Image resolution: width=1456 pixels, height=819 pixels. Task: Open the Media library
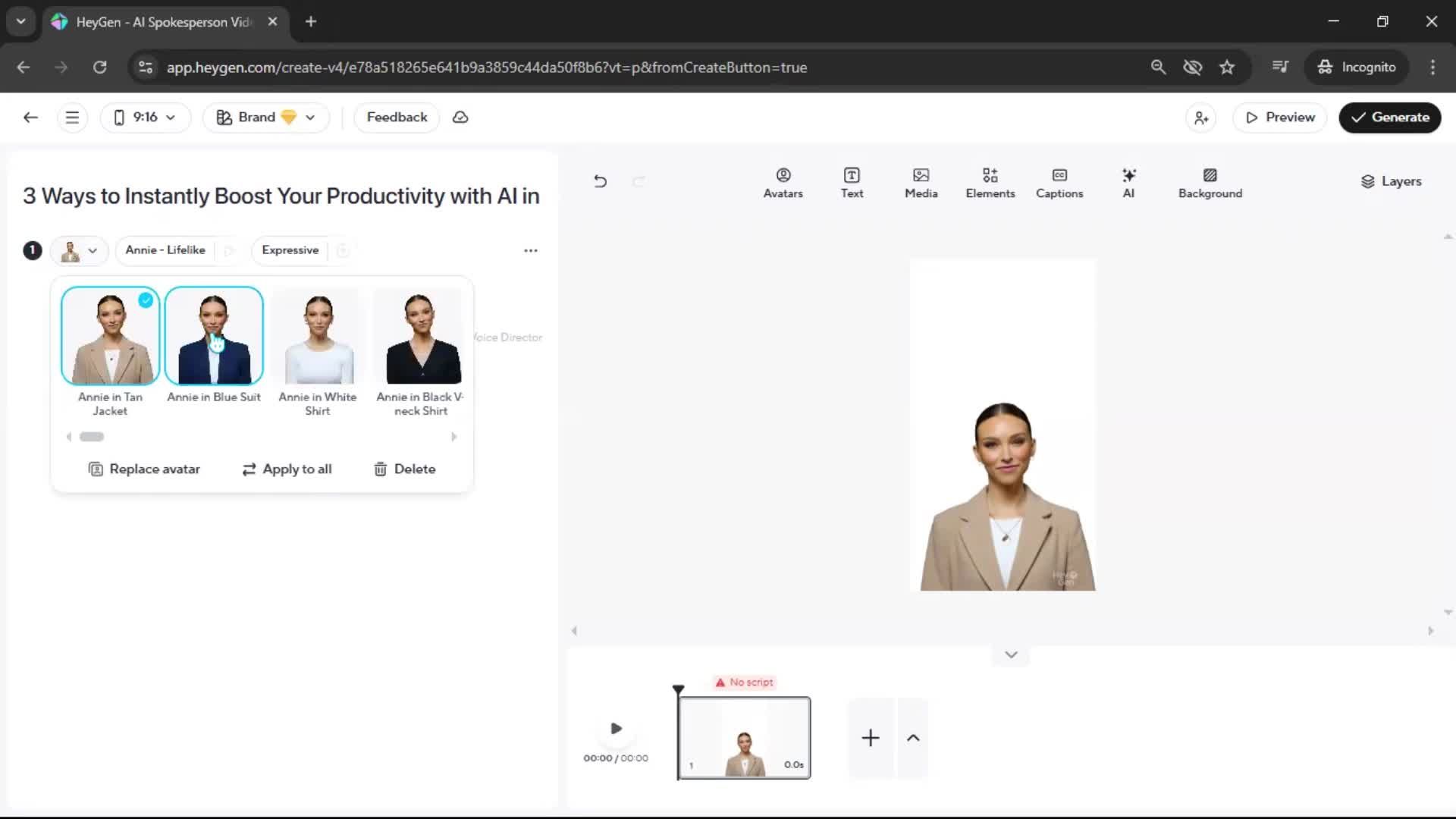point(921,183)
